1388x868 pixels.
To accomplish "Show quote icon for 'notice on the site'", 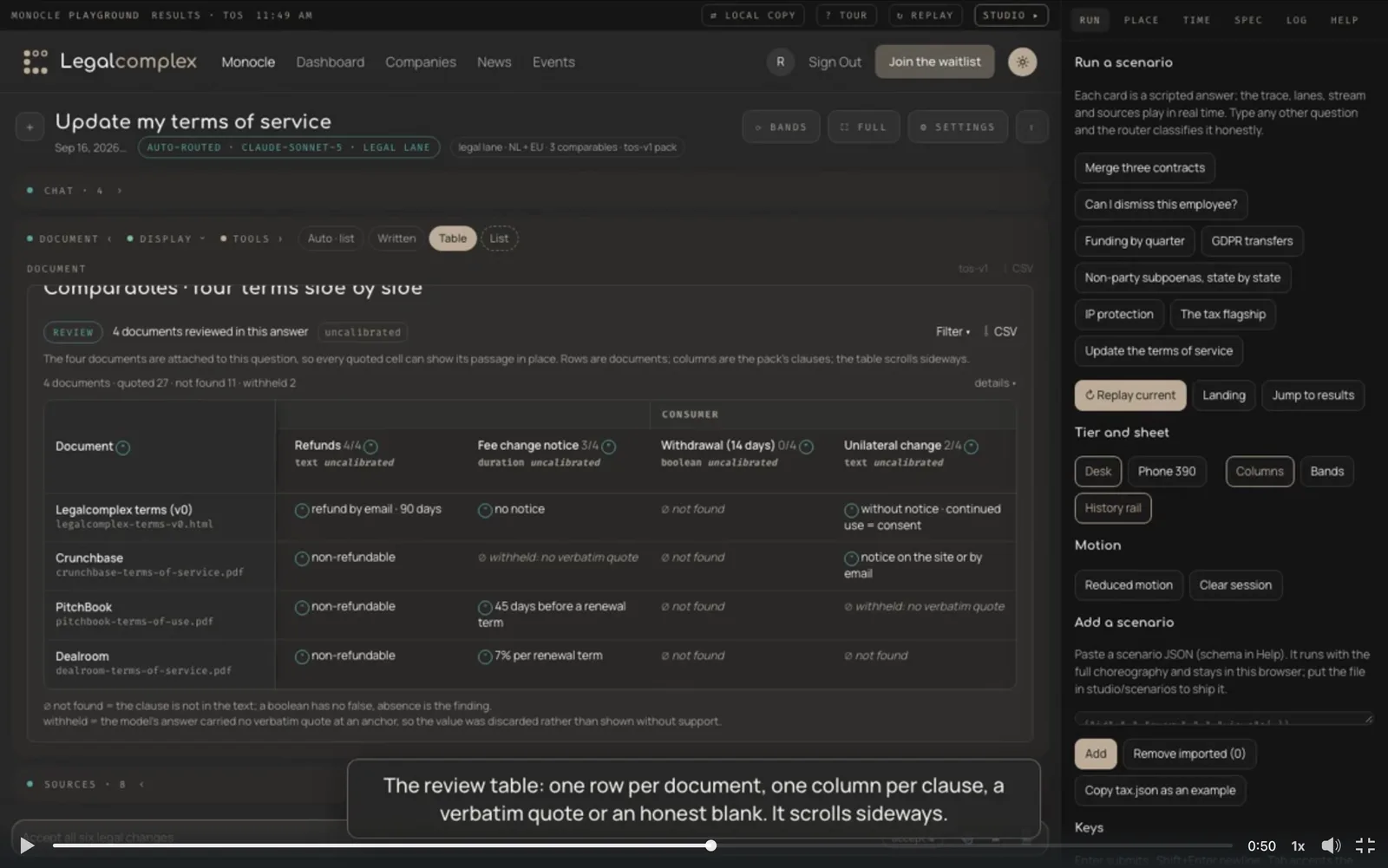I will (x=851, y=558).
